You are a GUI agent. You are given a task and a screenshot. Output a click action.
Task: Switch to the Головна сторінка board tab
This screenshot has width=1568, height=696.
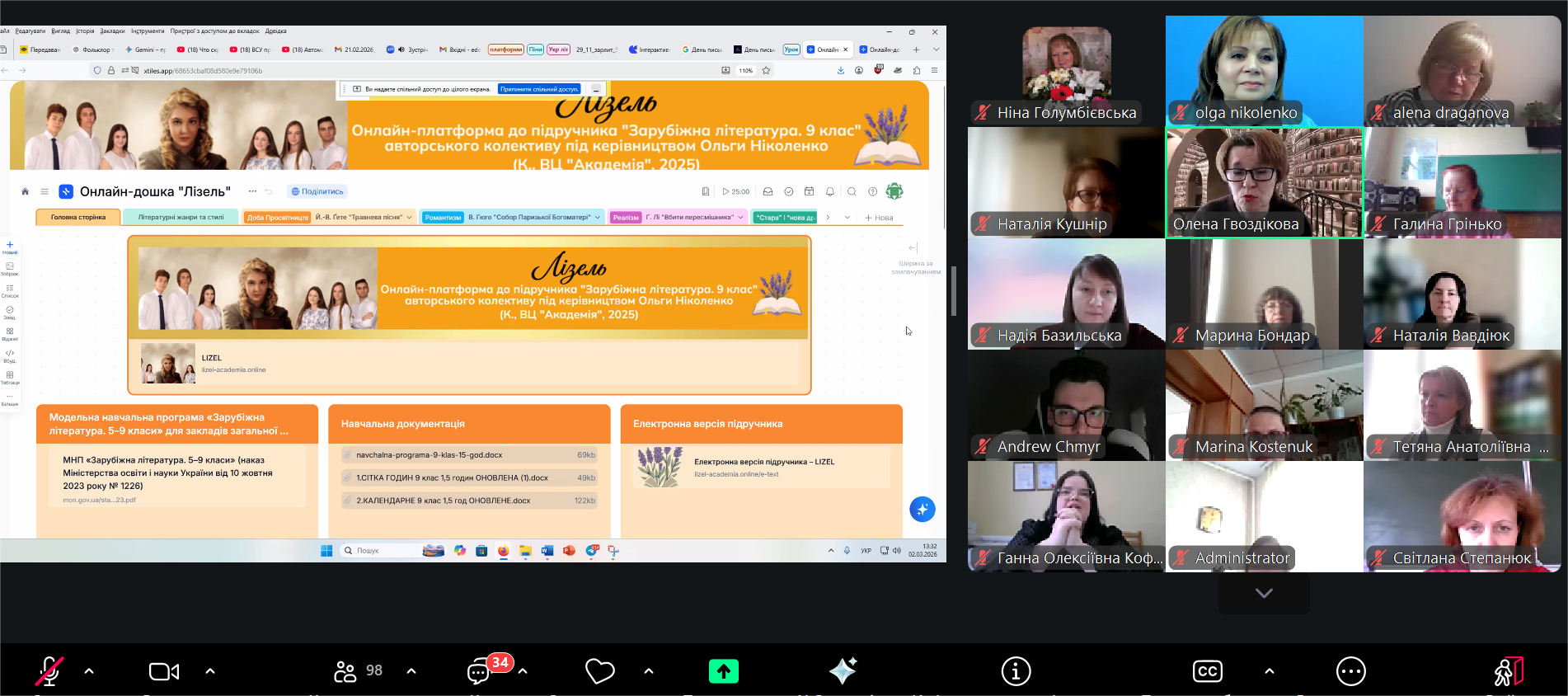tap(78, 218)
